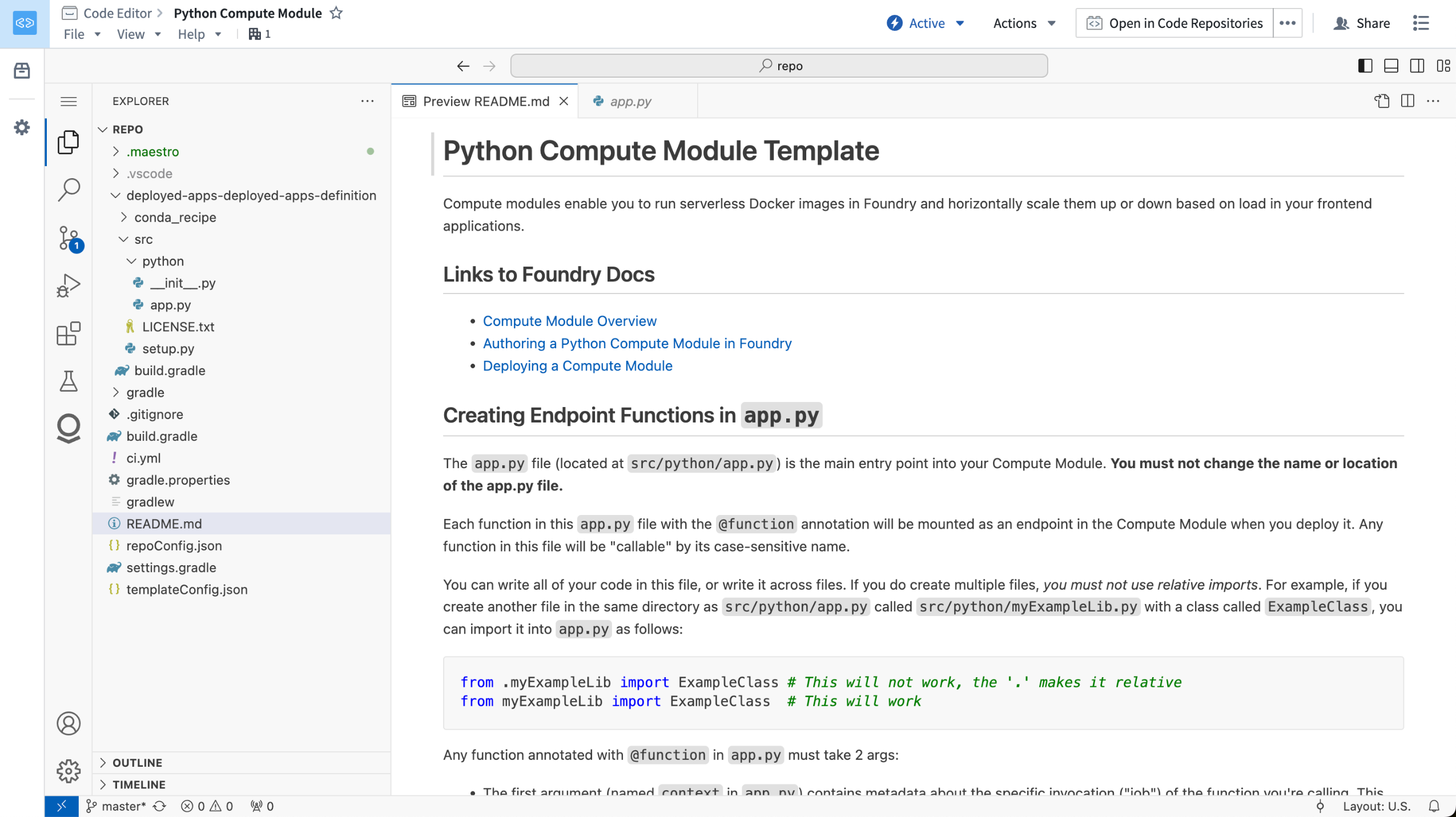
Task: Toggle secondary side bar visibility
Action: click(x=1417, y=66)
